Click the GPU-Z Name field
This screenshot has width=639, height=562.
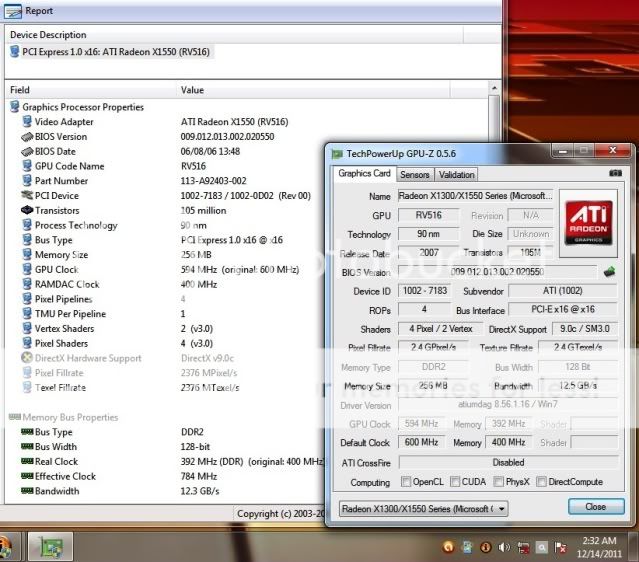tap(476, 196)
